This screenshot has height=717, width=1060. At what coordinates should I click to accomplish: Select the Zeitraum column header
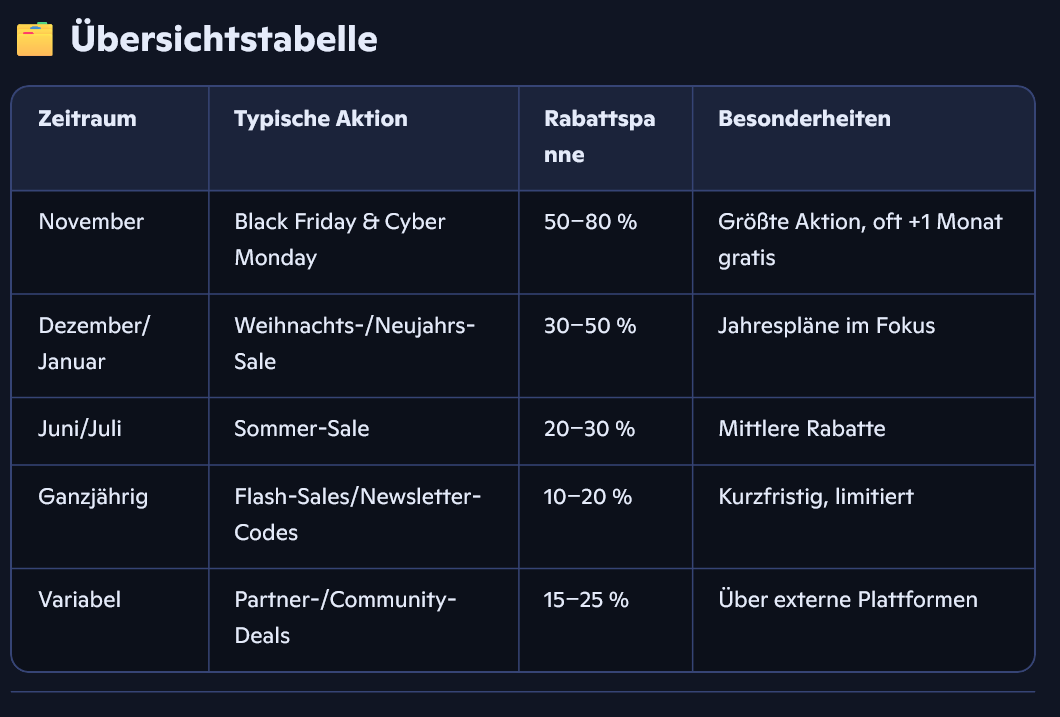[88, 119]
